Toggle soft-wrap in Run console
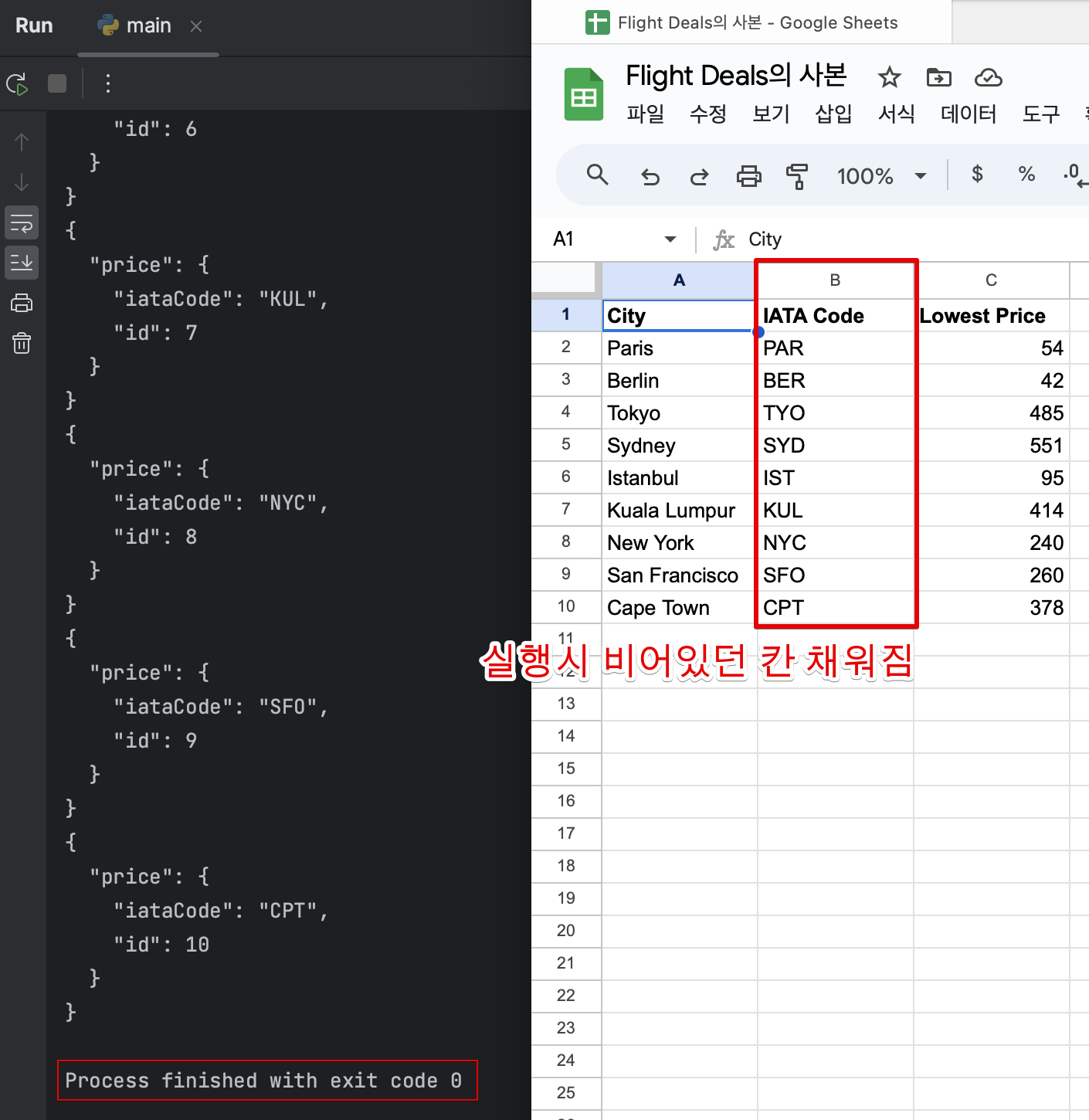The image size is (1089, 1120). point(22,223)
